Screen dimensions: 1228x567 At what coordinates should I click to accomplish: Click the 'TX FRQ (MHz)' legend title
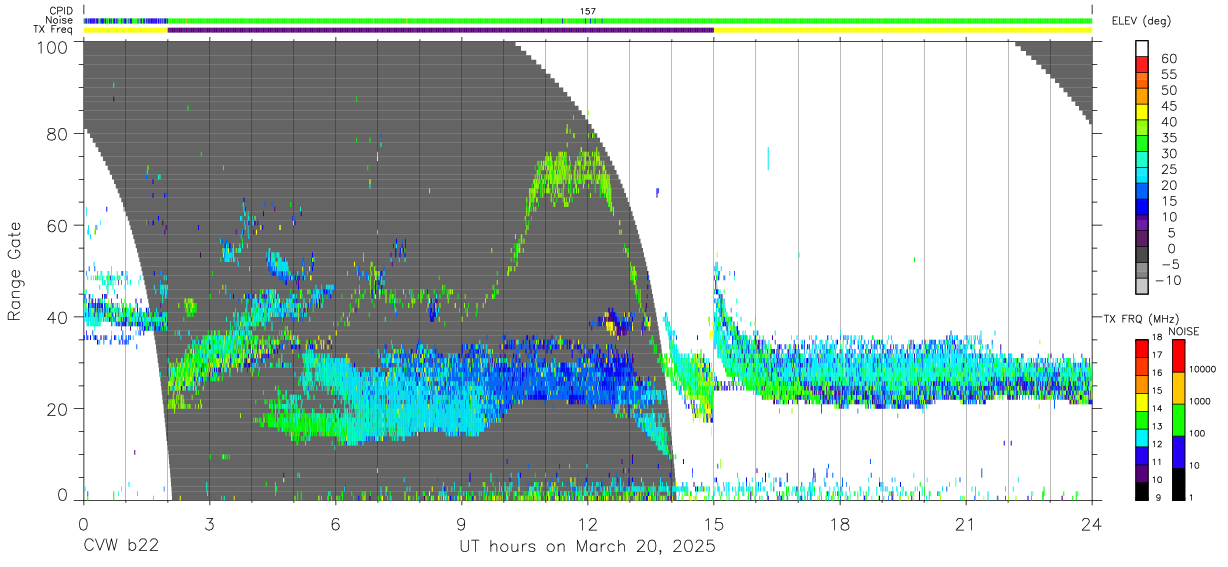1139,319
